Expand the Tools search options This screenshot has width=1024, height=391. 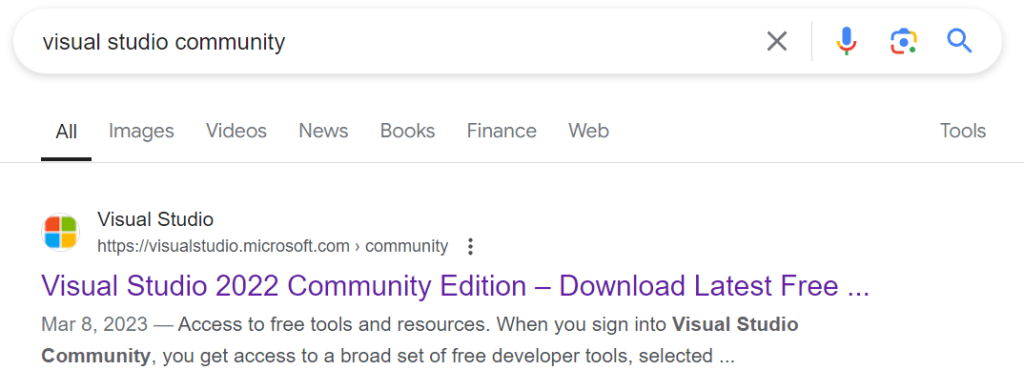tap(963, 131)
